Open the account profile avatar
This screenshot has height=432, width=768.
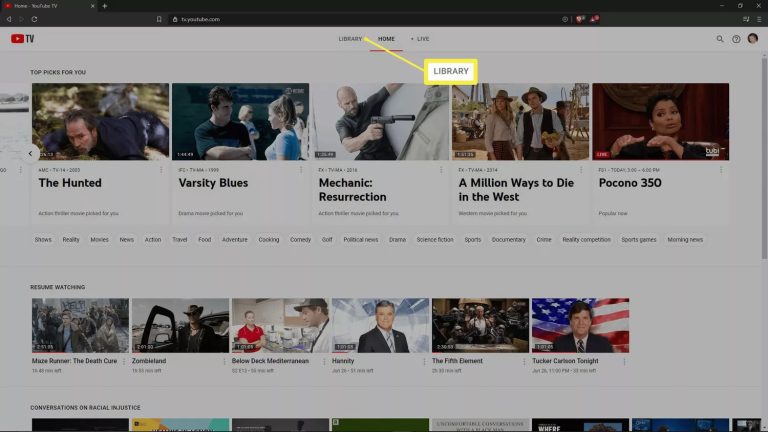click(x=753, y=38)
